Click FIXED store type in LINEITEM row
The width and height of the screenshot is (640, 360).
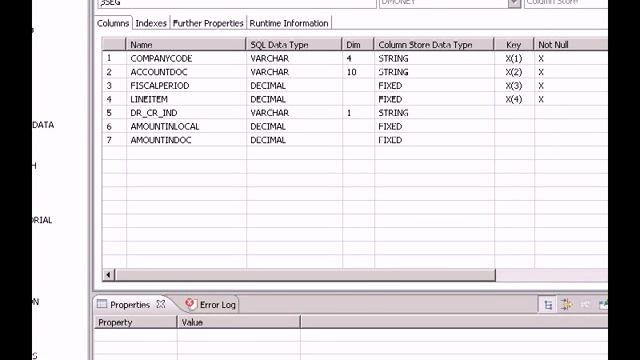click(390, 99)
